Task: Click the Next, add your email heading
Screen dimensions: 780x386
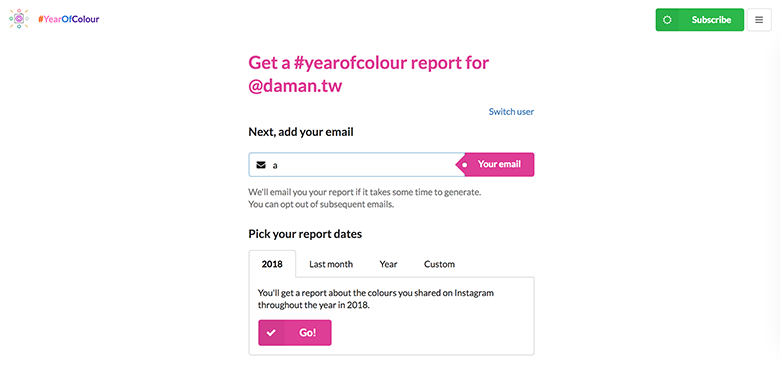Action: pos(301,132)
